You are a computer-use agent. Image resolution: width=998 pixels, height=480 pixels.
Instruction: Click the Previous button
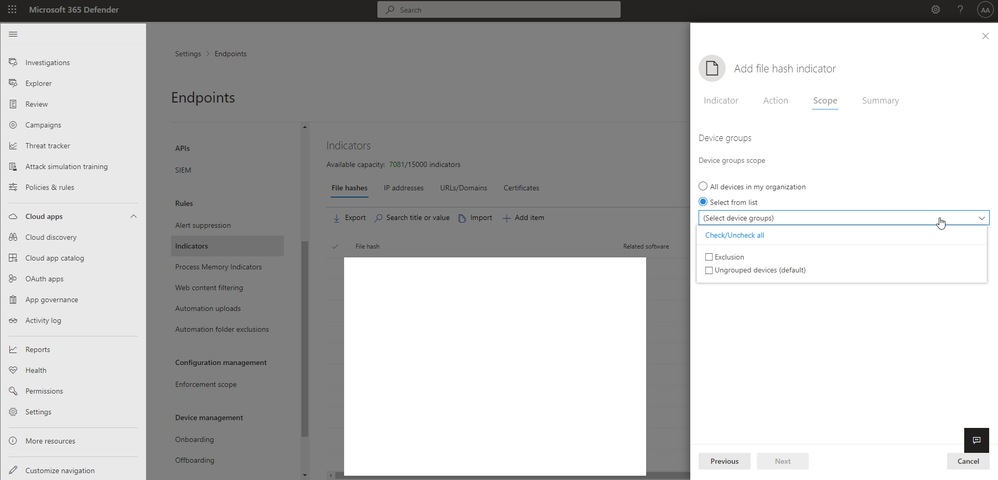(724, 462)
